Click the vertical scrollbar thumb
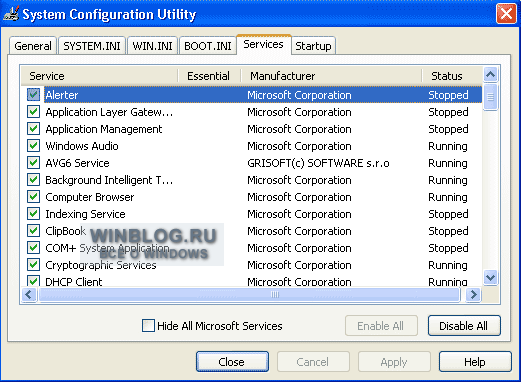This screenshot has width=521, height=382. point(490,97)
